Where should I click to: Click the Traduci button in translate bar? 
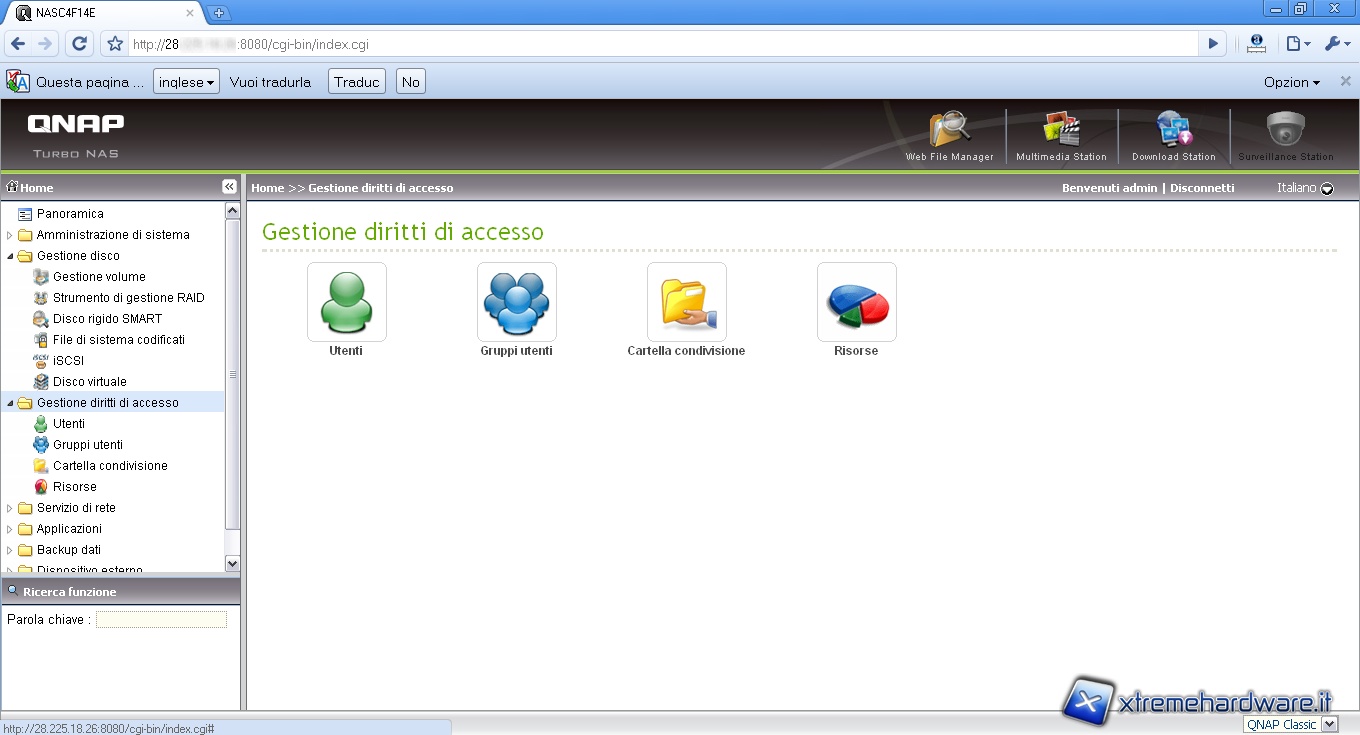point(357,82)
